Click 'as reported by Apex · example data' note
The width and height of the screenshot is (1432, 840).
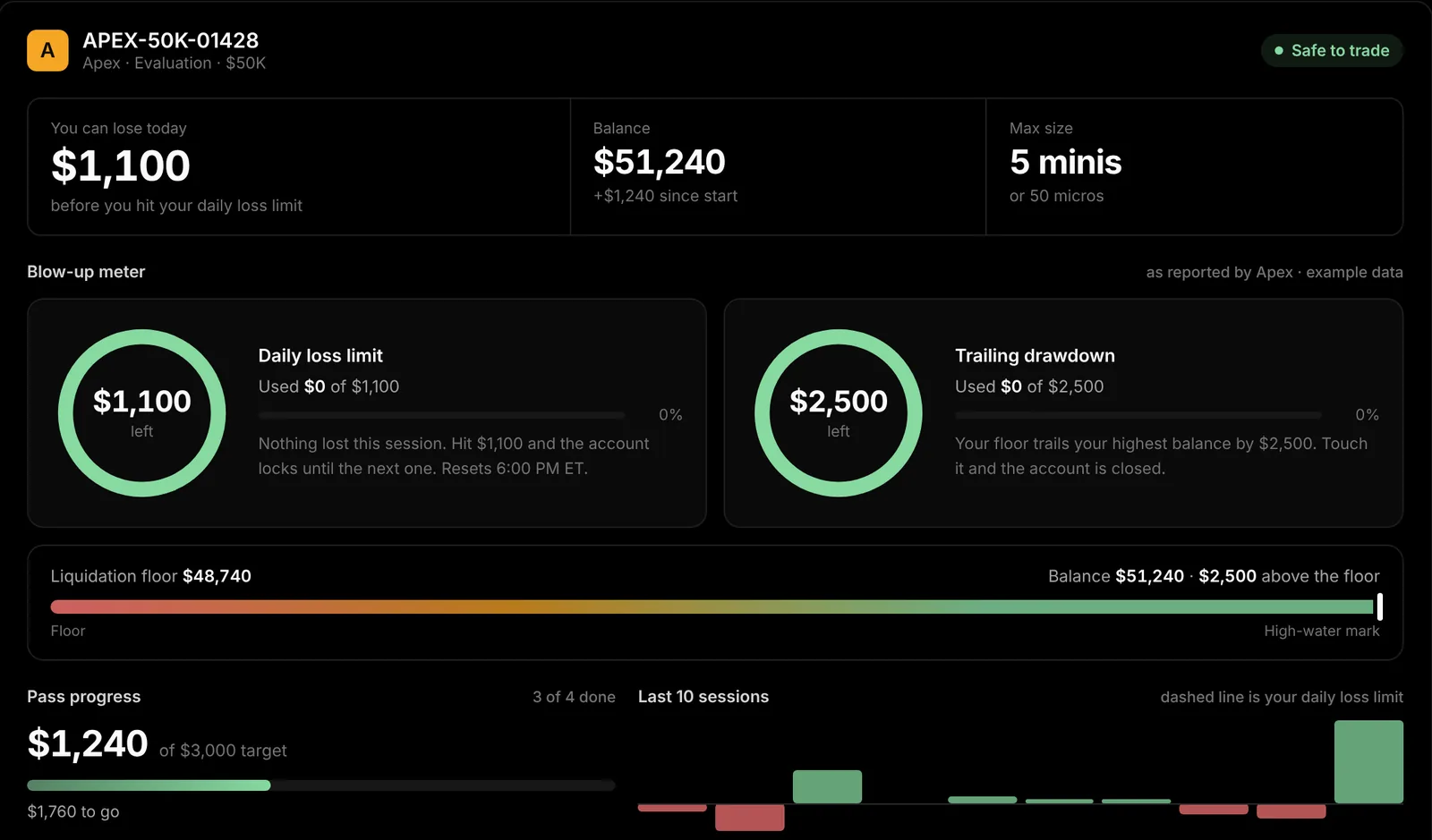pos(1274,272)
